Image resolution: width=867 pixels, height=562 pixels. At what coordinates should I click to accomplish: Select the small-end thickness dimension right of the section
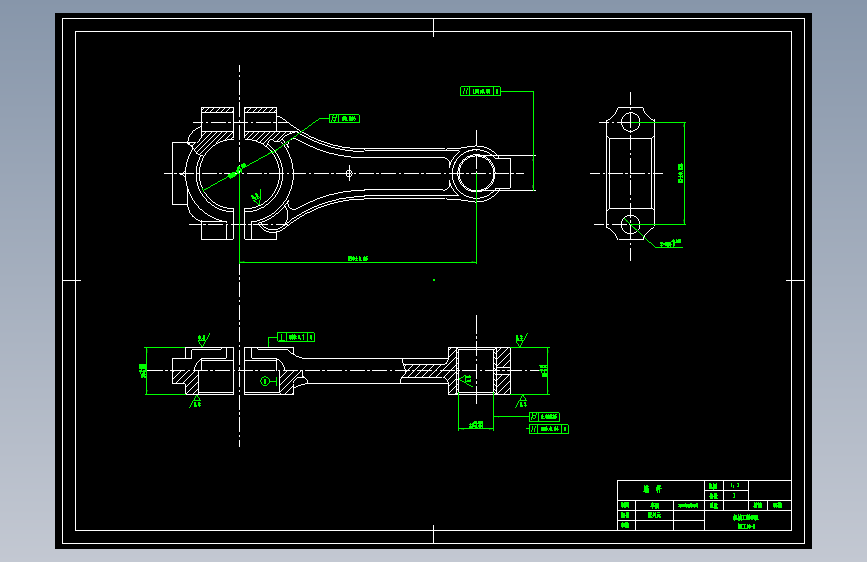point(545,371)
